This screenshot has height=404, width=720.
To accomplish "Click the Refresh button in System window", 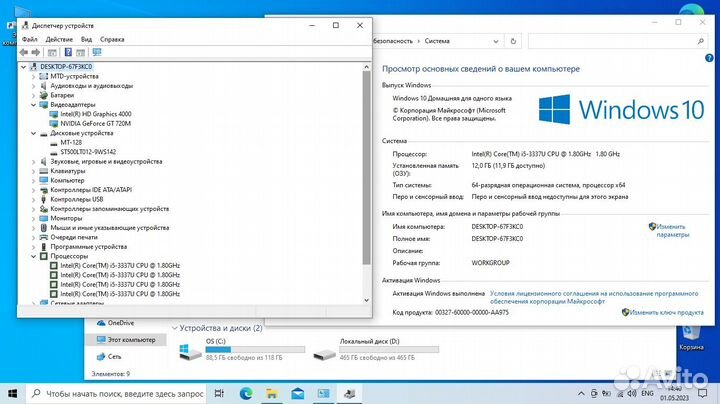I will tap(513, 41).
